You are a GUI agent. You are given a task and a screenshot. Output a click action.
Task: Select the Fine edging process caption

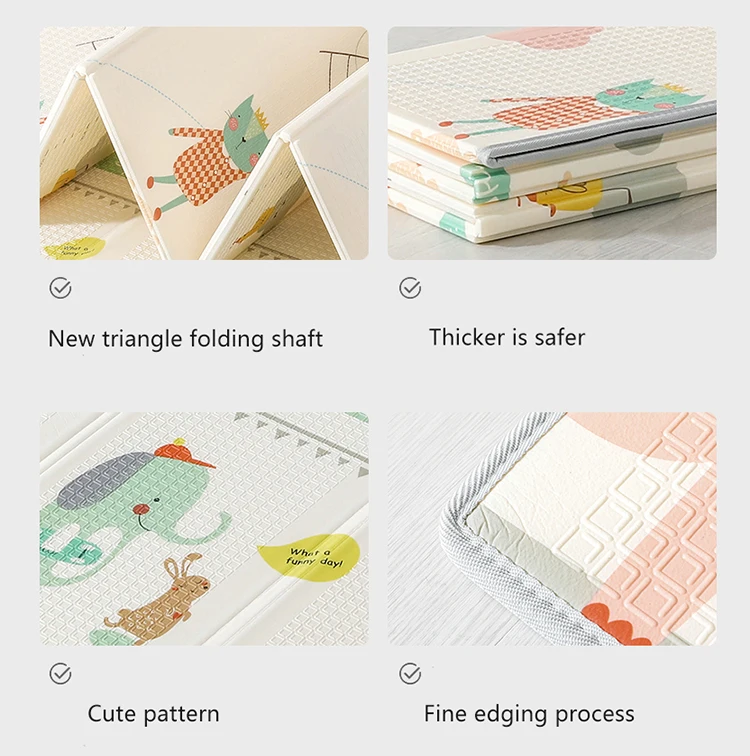(529, 714)
